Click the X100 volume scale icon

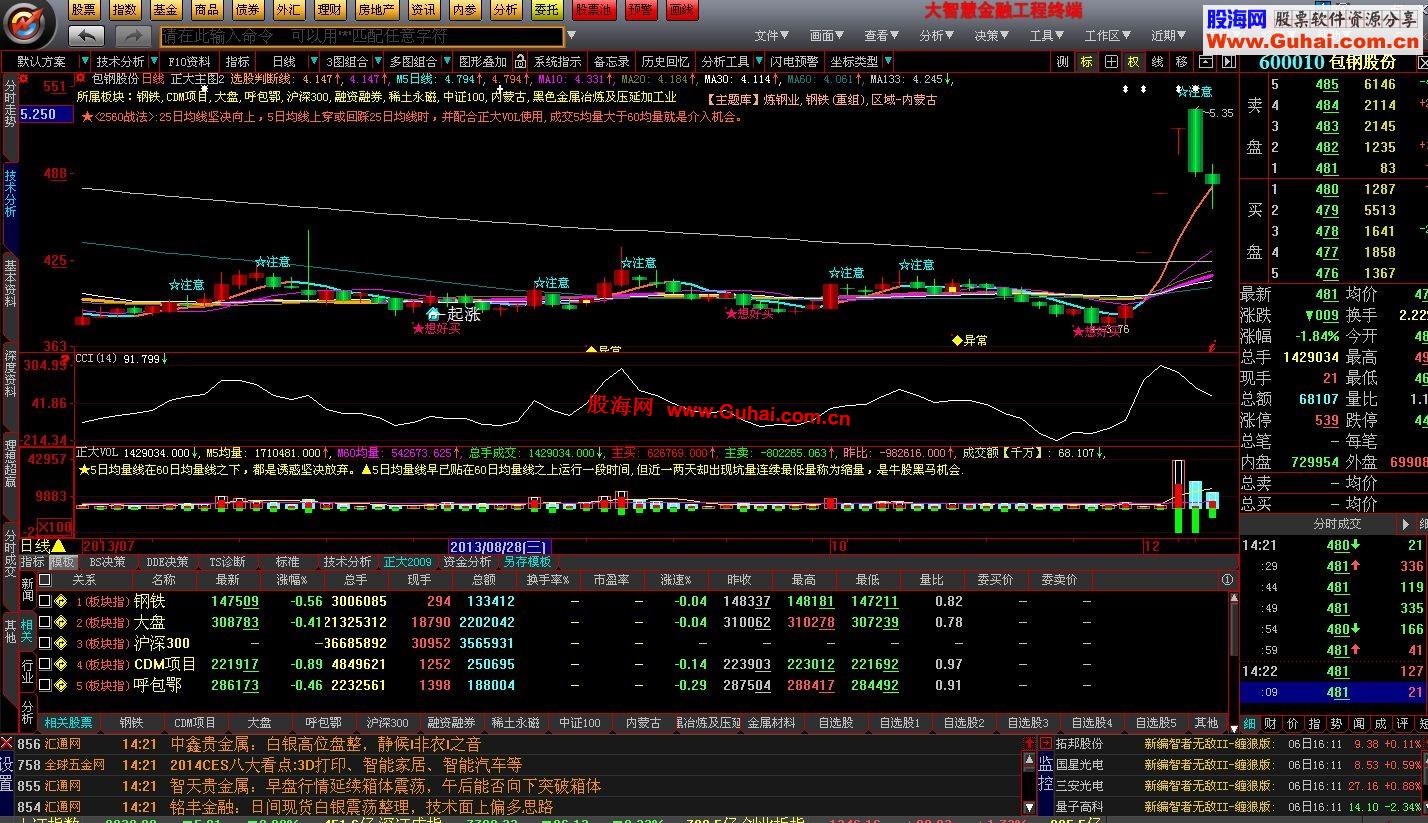[x=55, y=527]
